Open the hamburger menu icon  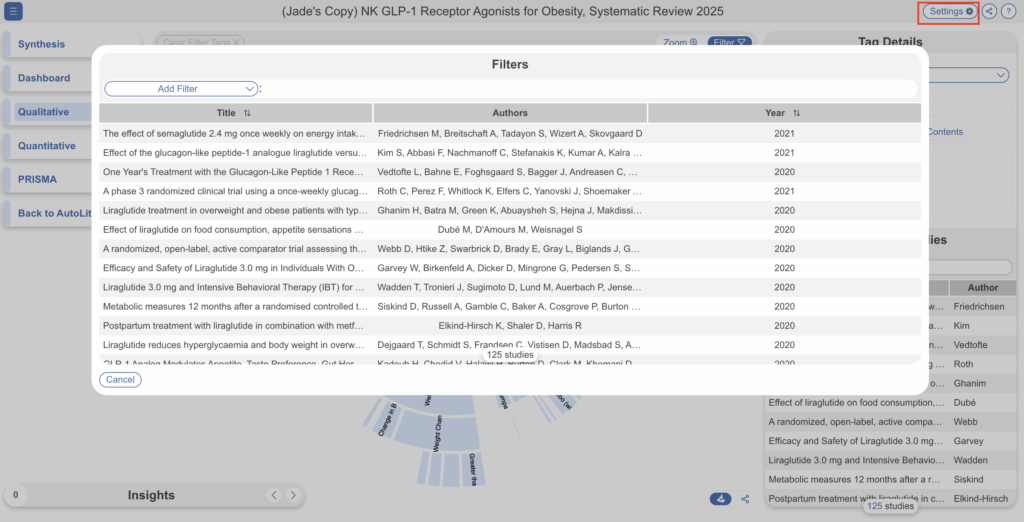click(x=14, y=12)
